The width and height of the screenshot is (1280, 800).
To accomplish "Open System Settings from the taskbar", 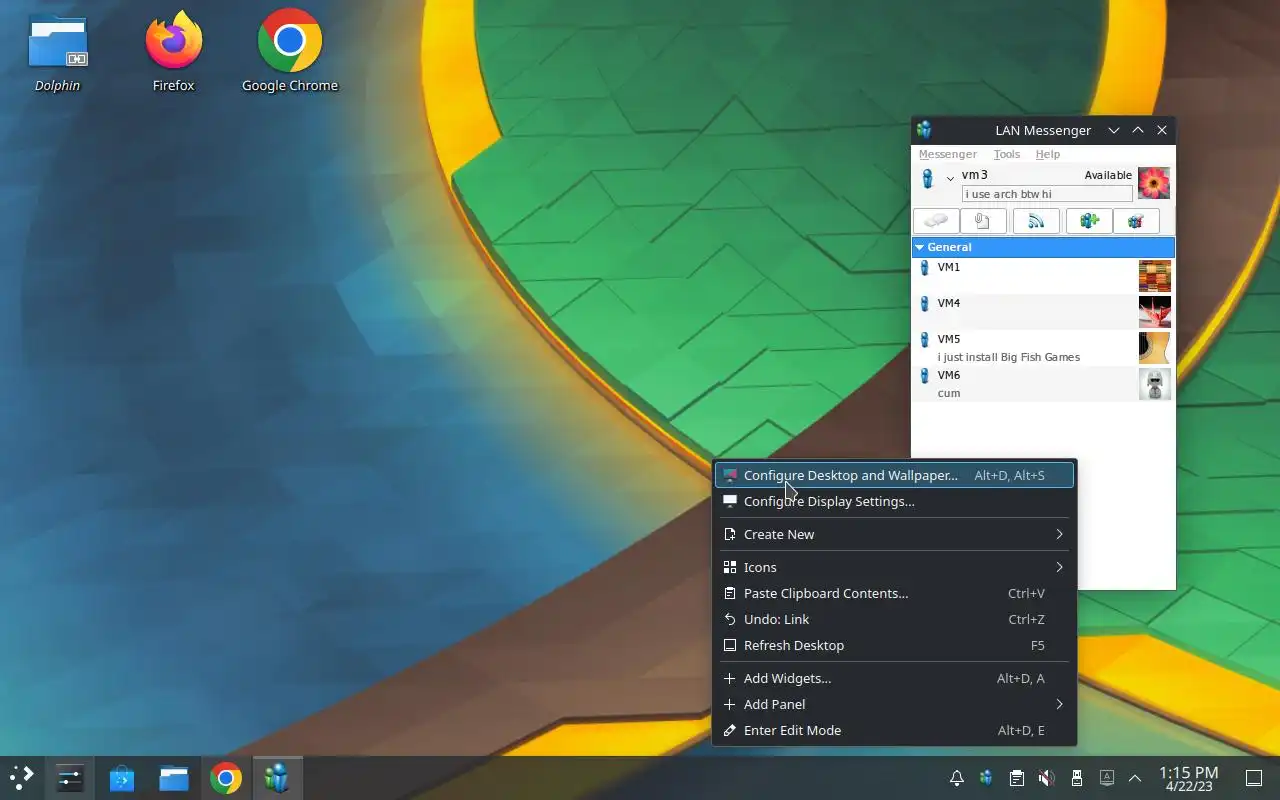I will [x=70, y=777].
